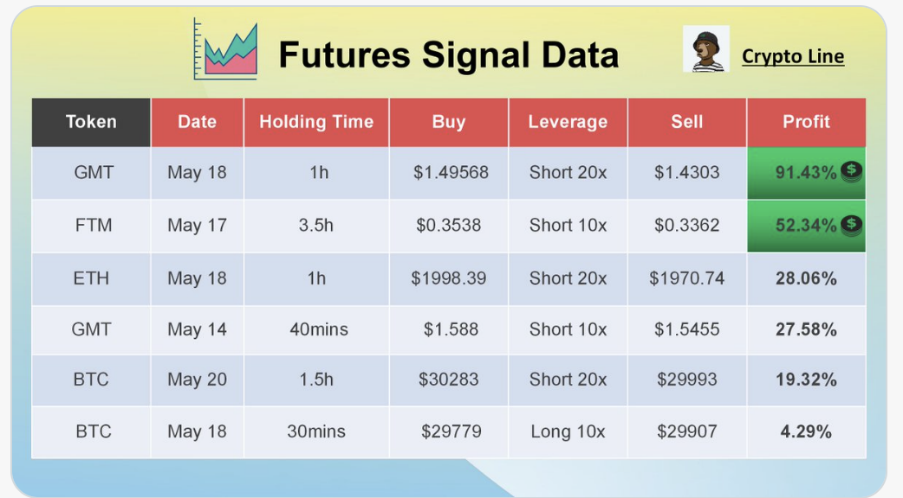Screen dimensions: 903x498
Task: Select the Profit column header
Action: [x=806, y=122]
